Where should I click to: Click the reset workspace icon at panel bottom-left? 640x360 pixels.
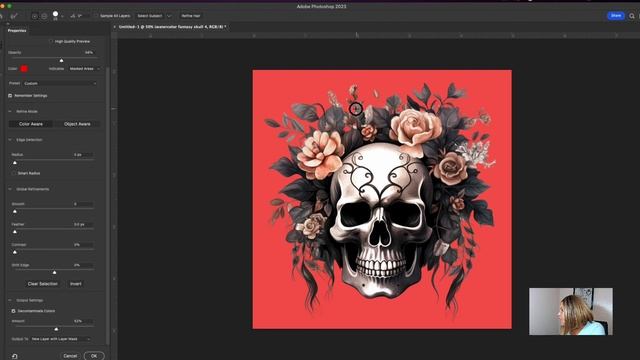14,356
